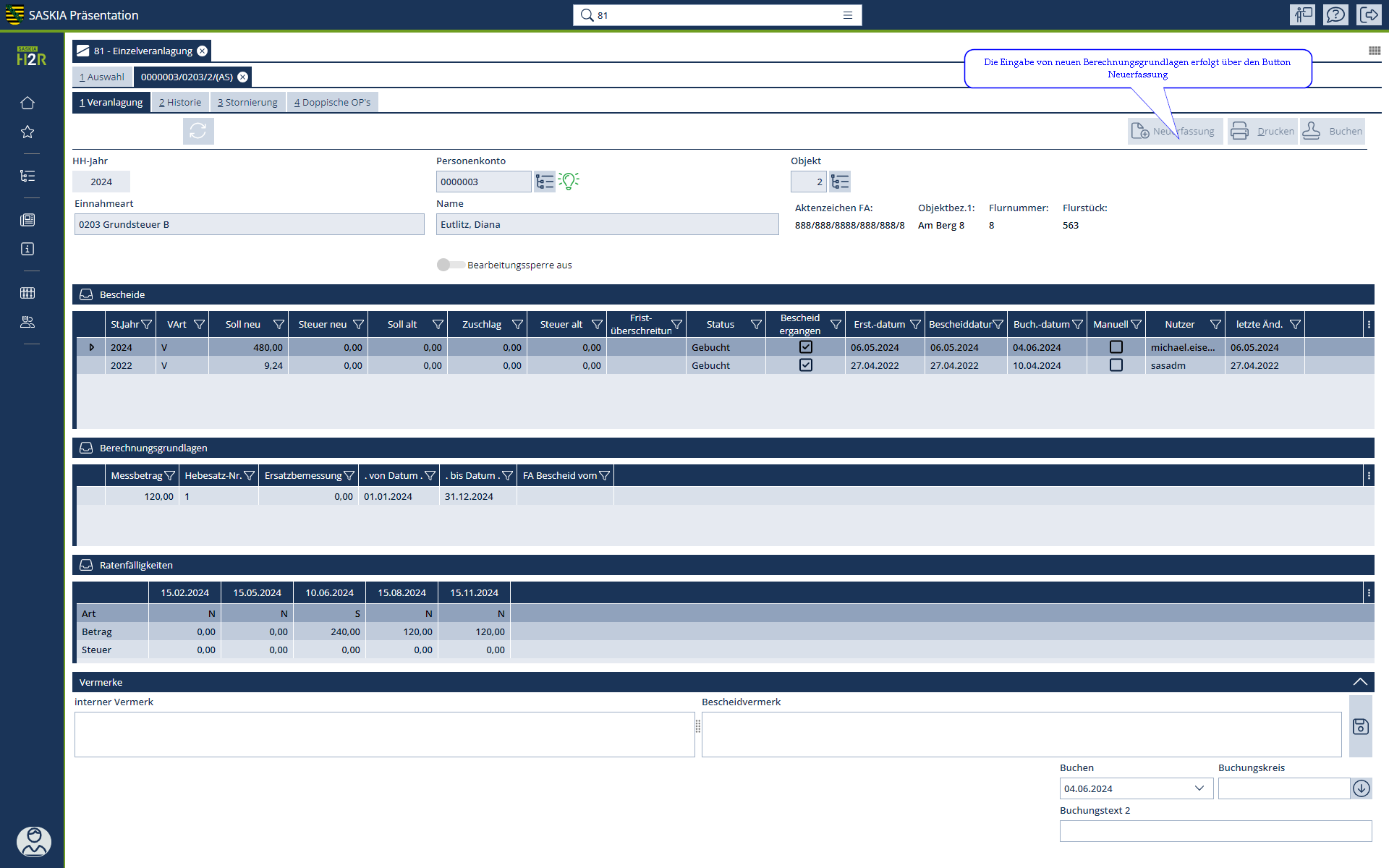Check Manuell box for 2024 row
This screenshot has height=868, width=1389.
click(1116, 347)
